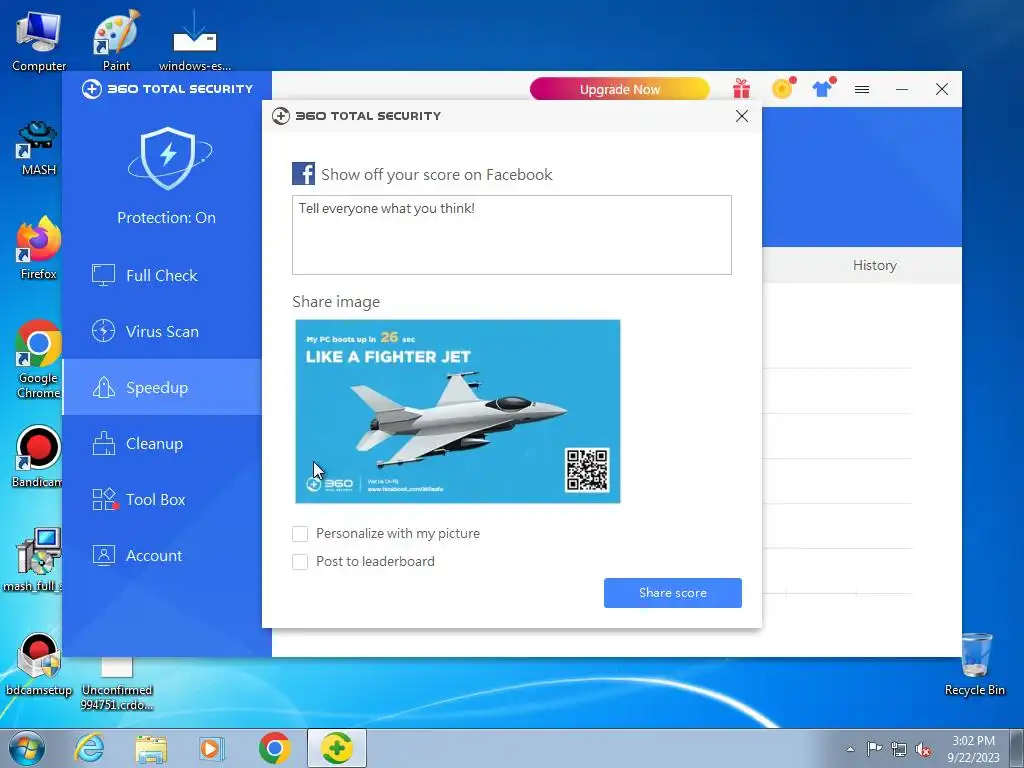This screenshot has height=768, width=1024.
Task: Launch Internet Explorer from the taskbar
Action: pyautogui.click(x=89, y=748)
